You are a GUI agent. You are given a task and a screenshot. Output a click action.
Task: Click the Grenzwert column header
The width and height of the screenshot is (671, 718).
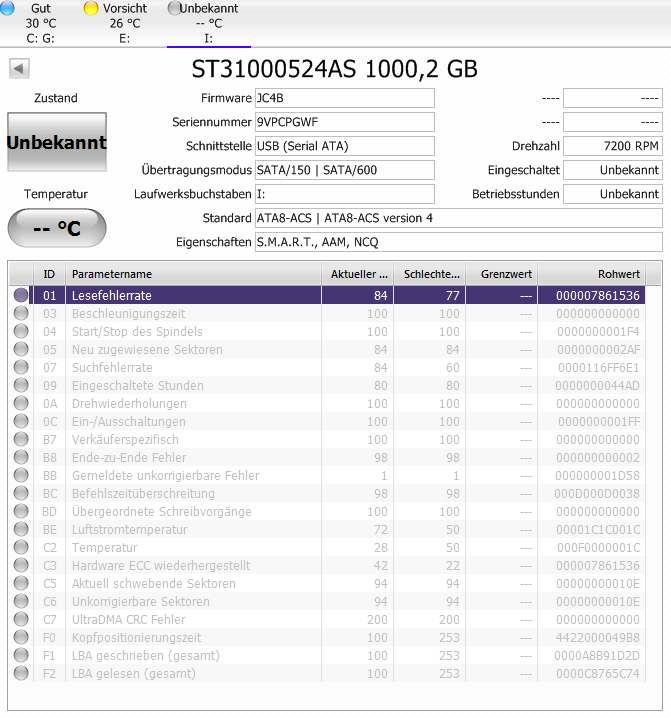pyautogui.click(x=502, y=274)
